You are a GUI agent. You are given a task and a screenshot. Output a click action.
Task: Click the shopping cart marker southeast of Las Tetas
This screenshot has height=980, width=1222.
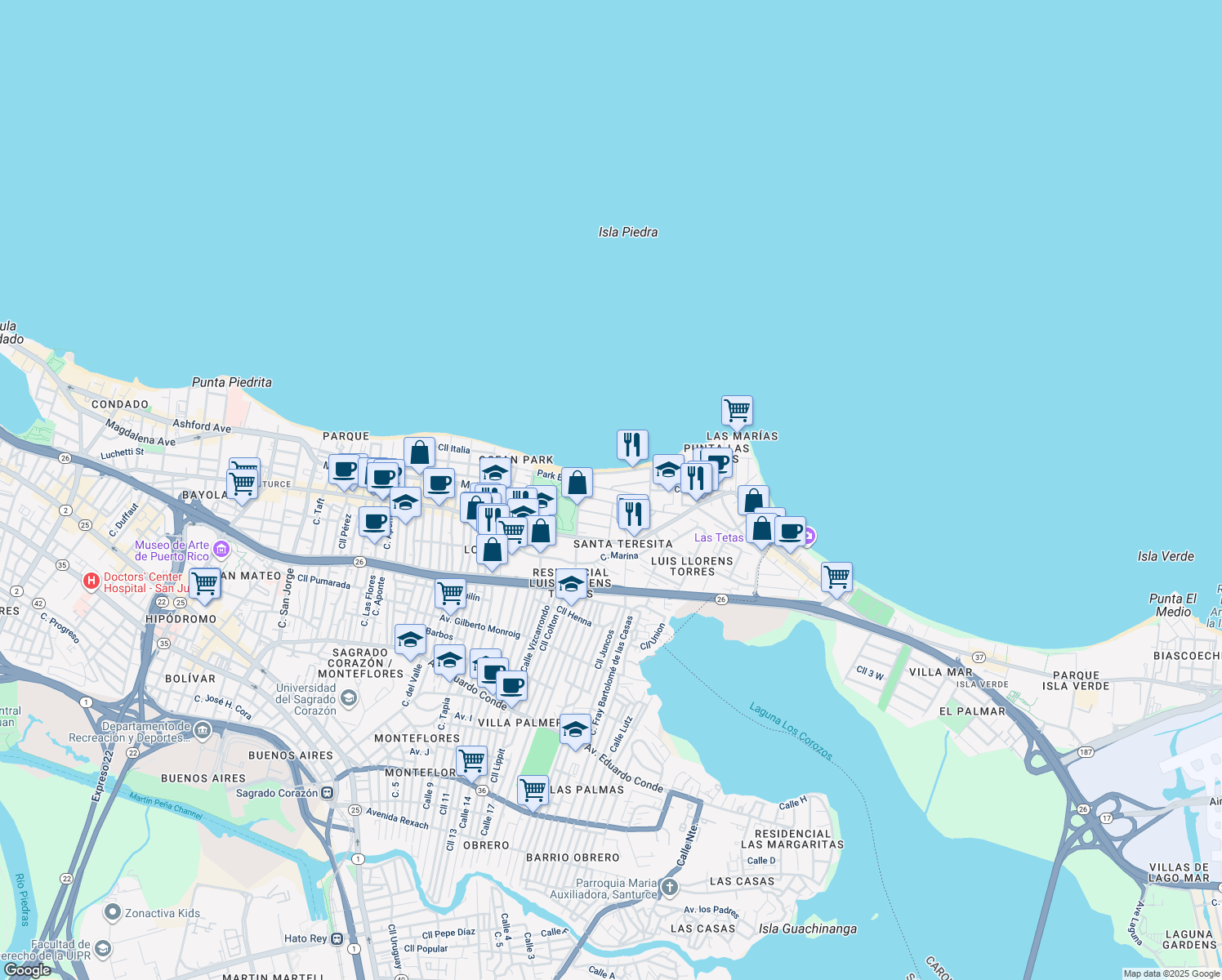click(836, 577)
